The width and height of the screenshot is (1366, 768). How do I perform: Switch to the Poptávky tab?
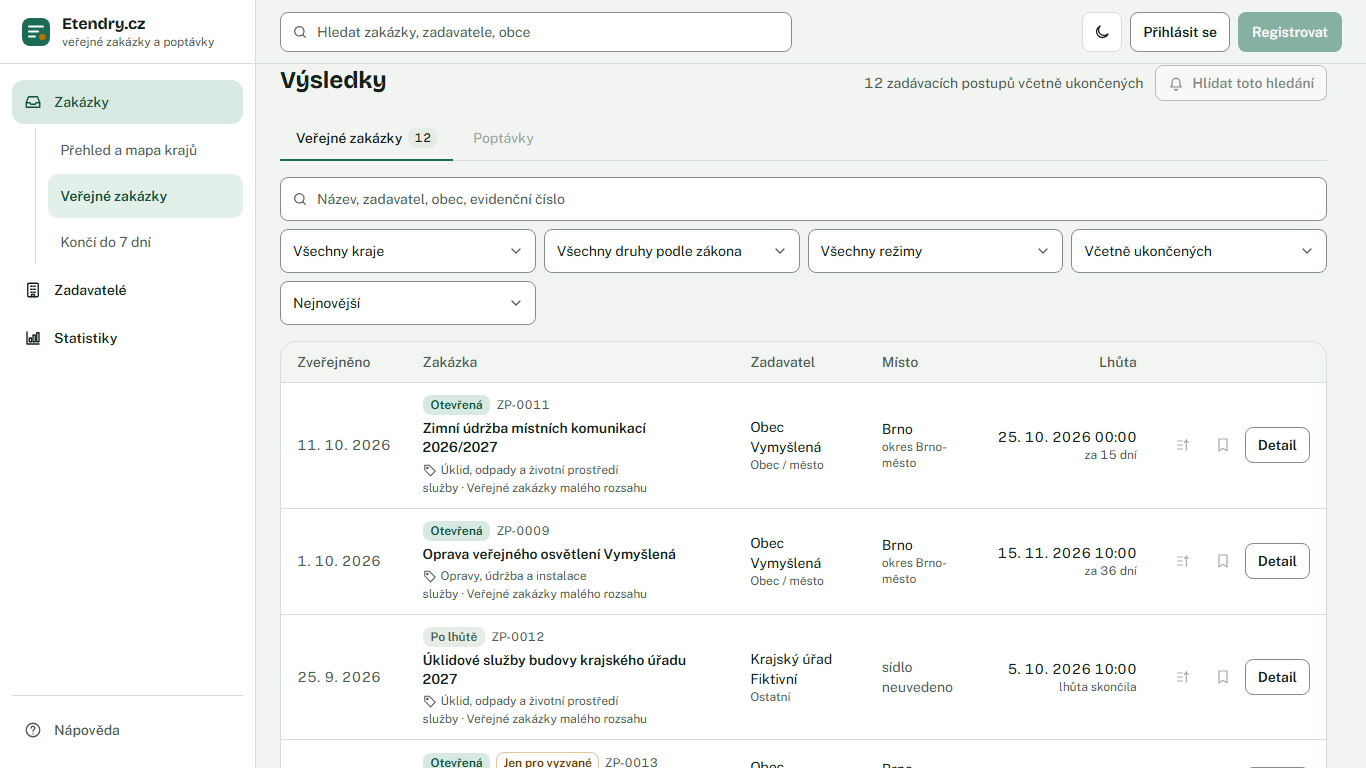[x=503, y=138]
